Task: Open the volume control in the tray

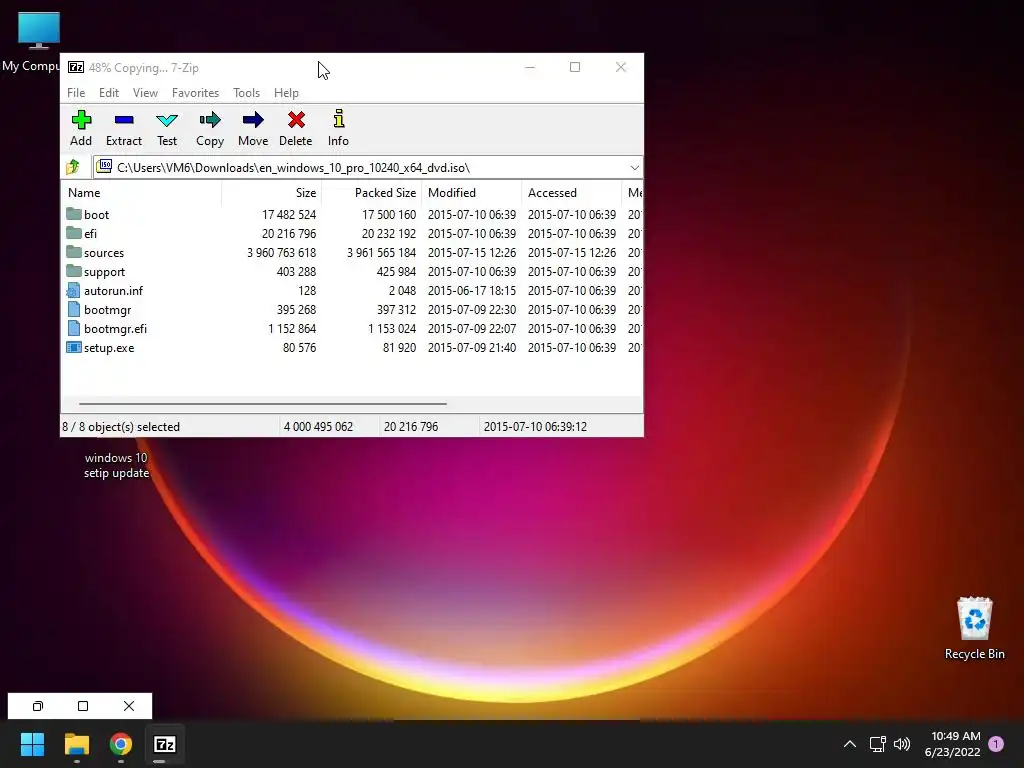Action: pos(902,744)
